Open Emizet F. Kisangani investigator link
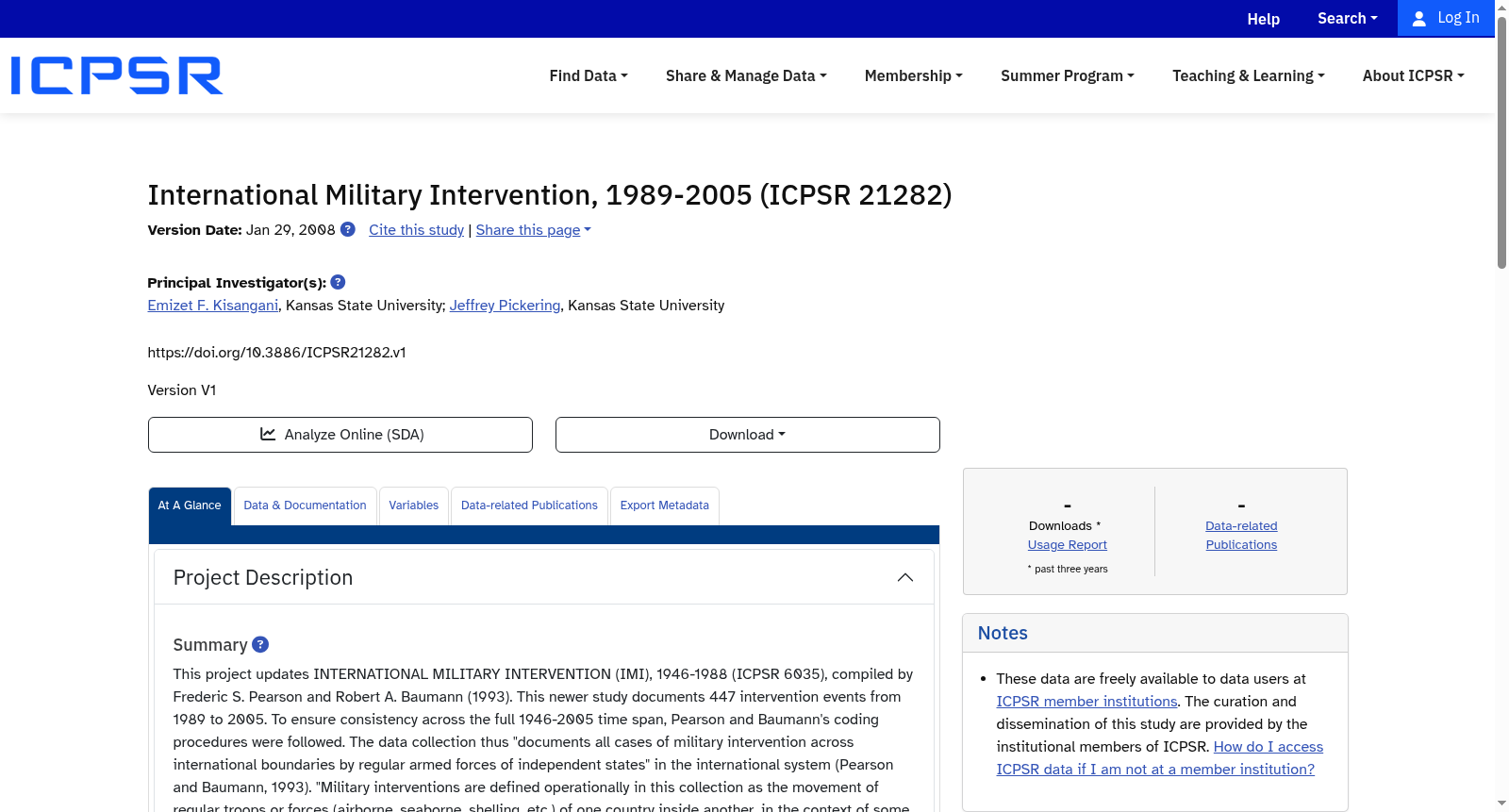 [213, 306]
